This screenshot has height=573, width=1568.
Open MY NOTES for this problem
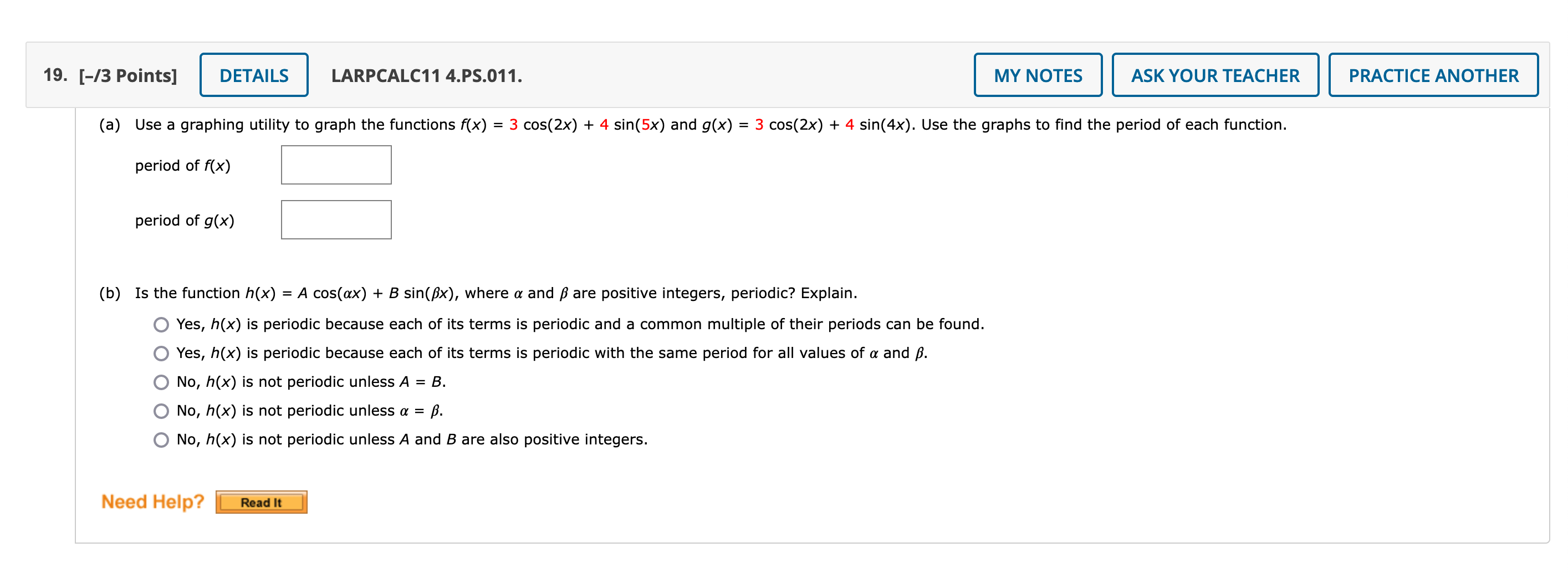(1038, 75)
